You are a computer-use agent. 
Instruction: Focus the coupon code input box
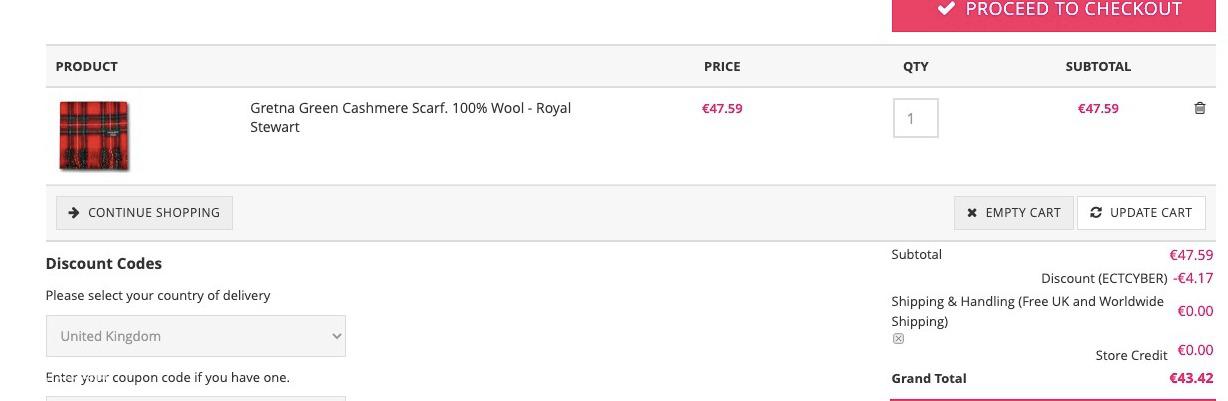tap(196, 398)
